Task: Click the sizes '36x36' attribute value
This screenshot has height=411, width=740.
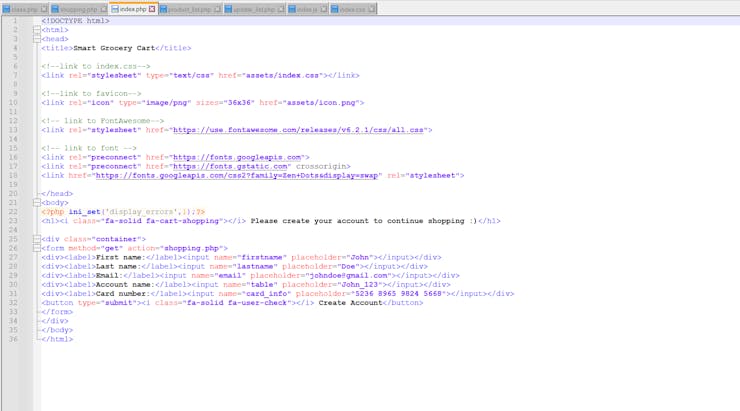Action: click(239, 102)
